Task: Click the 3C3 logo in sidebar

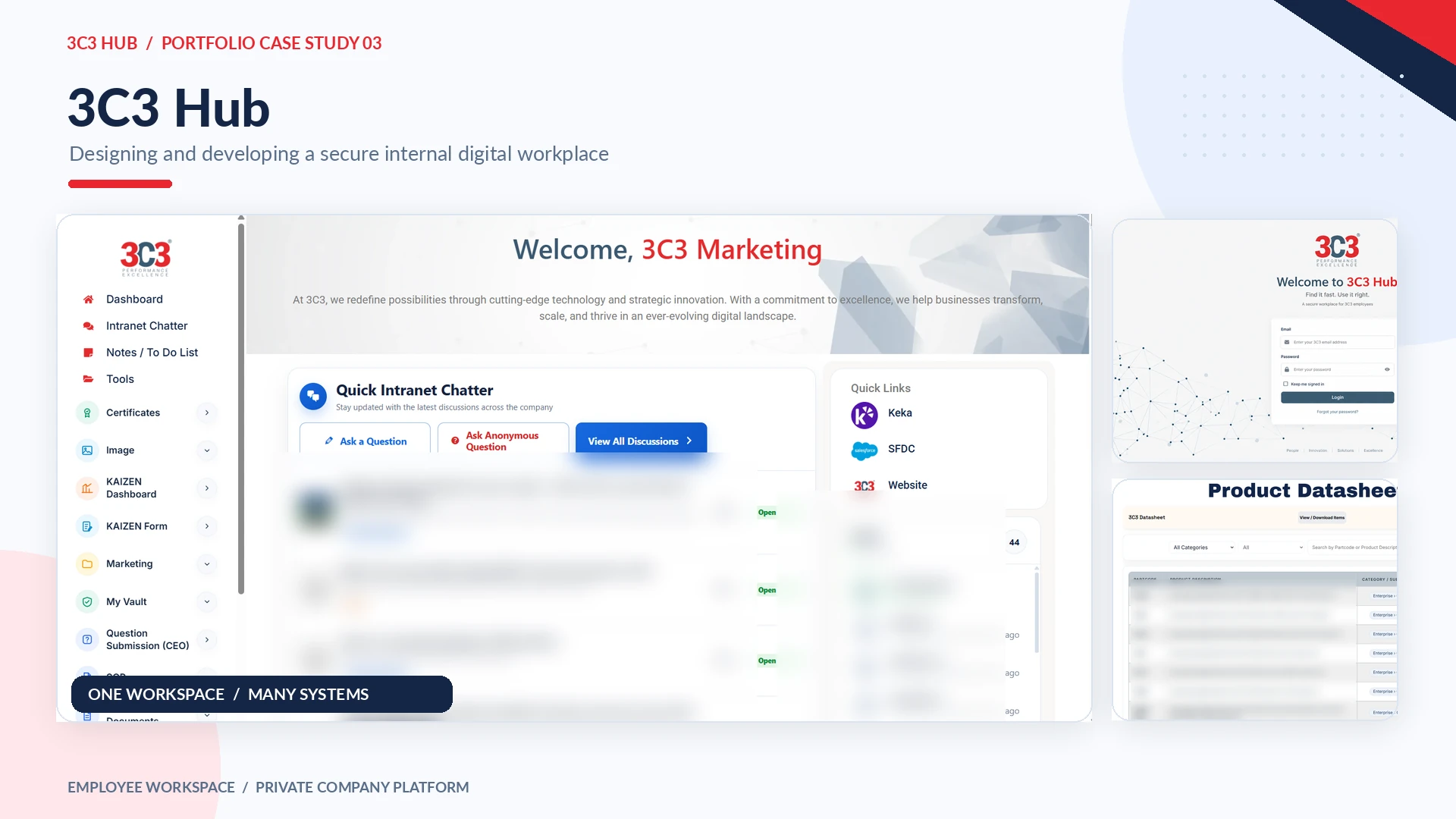Action: click(x=146, y=258)
